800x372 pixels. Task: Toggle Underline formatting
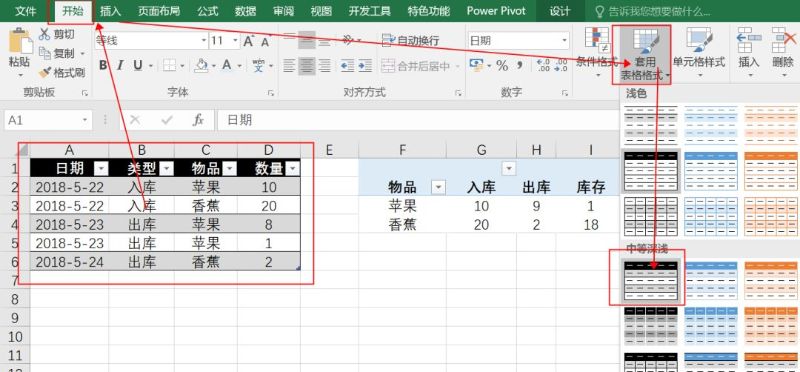(x=137, y=65)
